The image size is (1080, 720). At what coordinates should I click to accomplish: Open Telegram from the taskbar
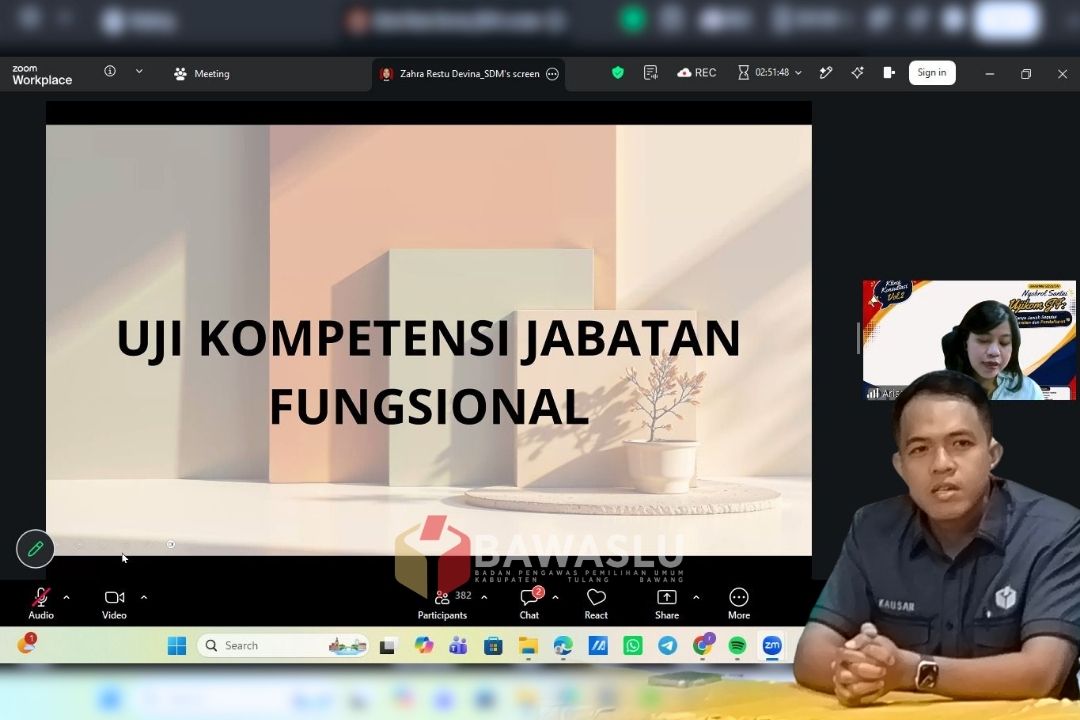pyautogui.click(x=667, y=646)
